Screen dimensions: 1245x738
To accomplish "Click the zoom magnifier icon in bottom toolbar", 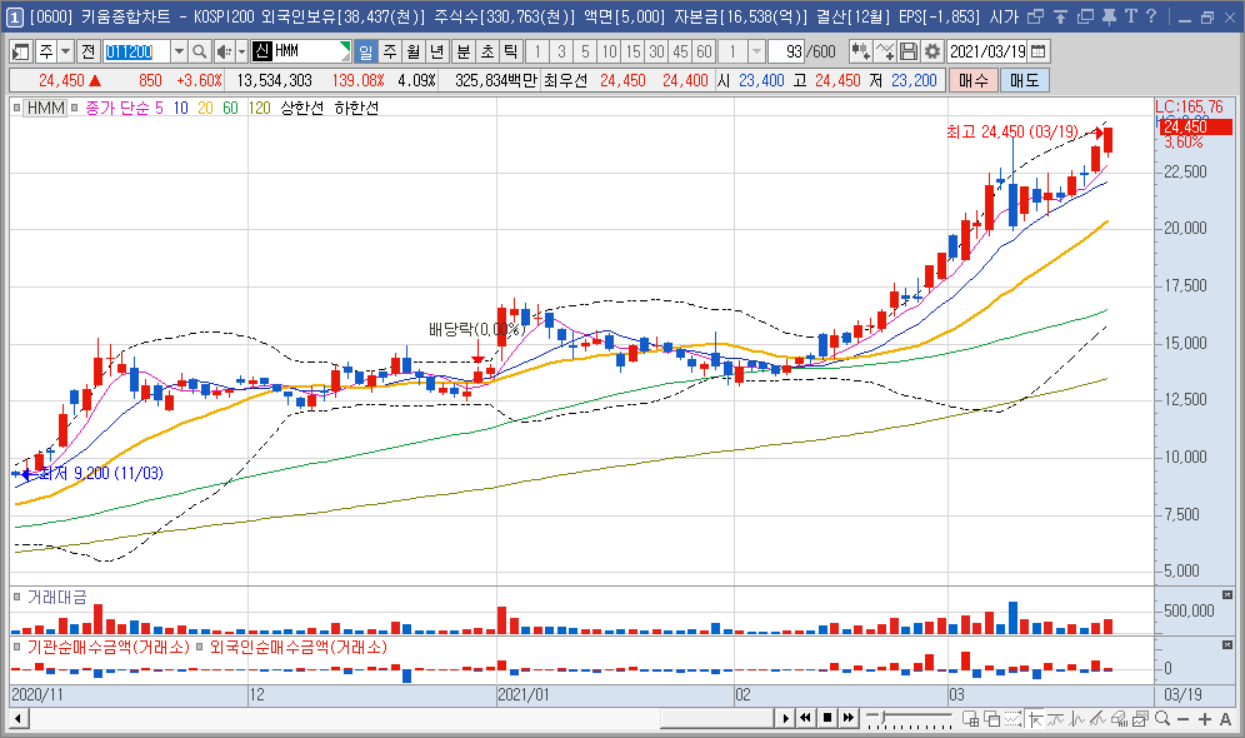I will pyautogui.click(x=1162, y=718).
